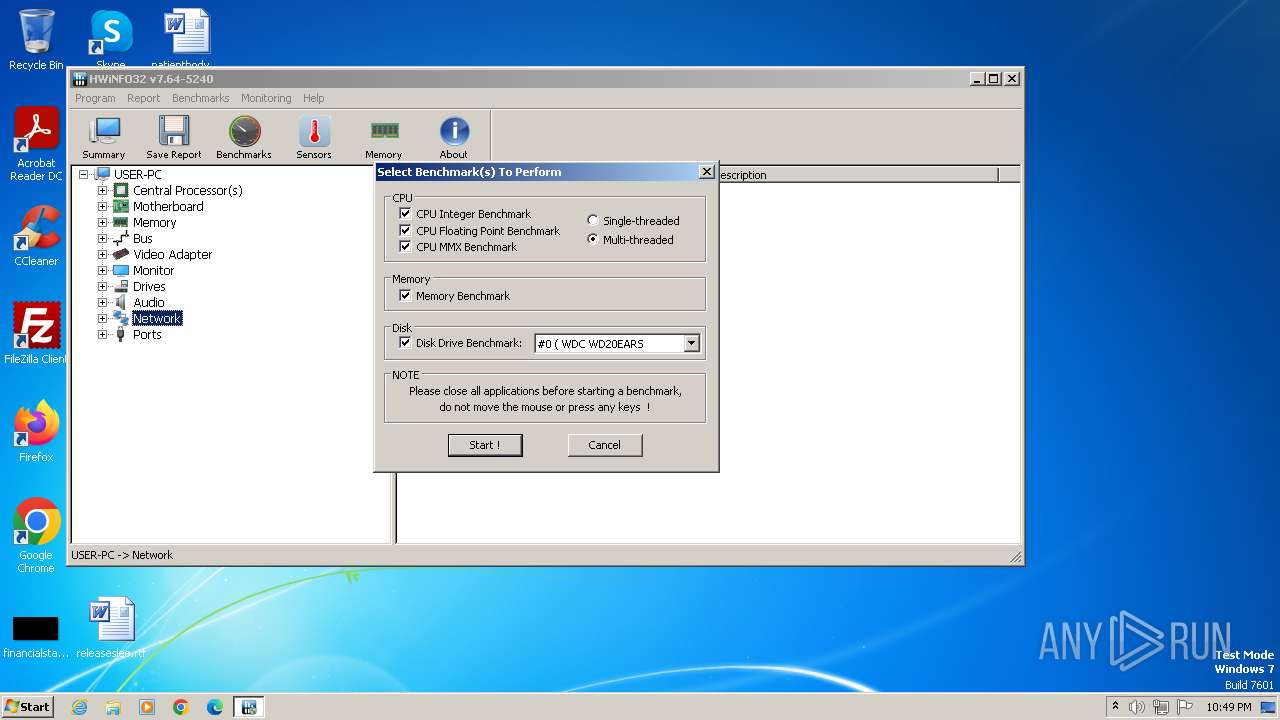The width and height of the screenshot is (1280, 720).
Task: Open the Program menu
Action: point(95,98)
